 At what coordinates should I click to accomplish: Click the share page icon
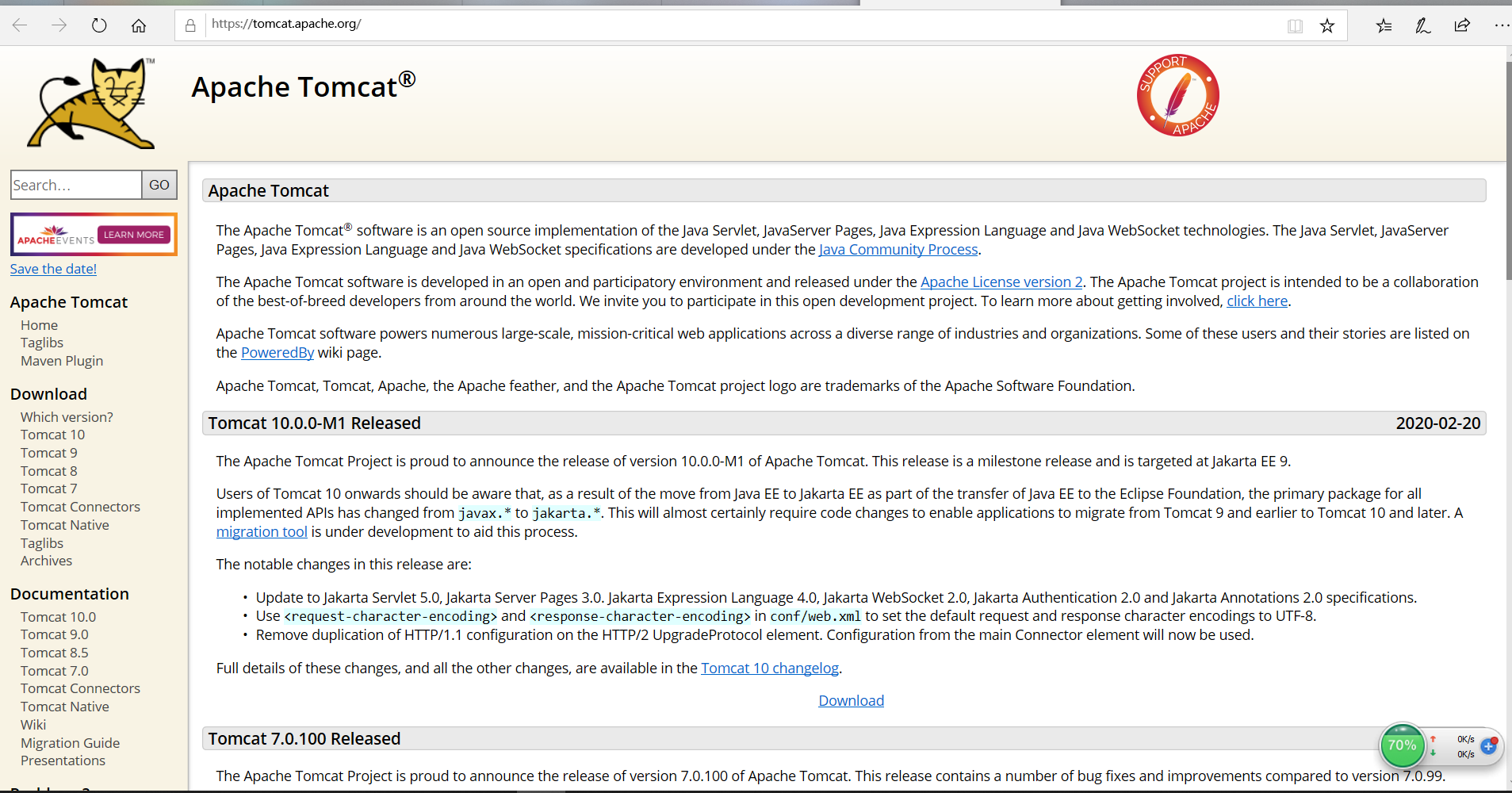click(1462, 25)
